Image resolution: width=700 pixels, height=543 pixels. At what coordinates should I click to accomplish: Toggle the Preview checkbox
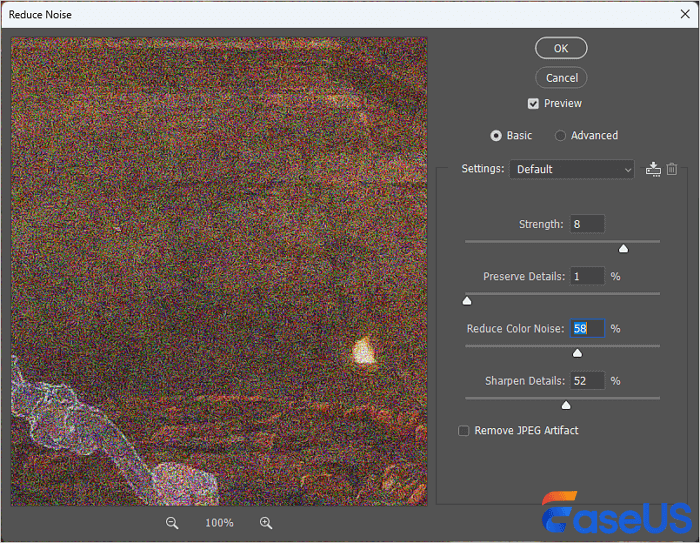pos(533,104)
